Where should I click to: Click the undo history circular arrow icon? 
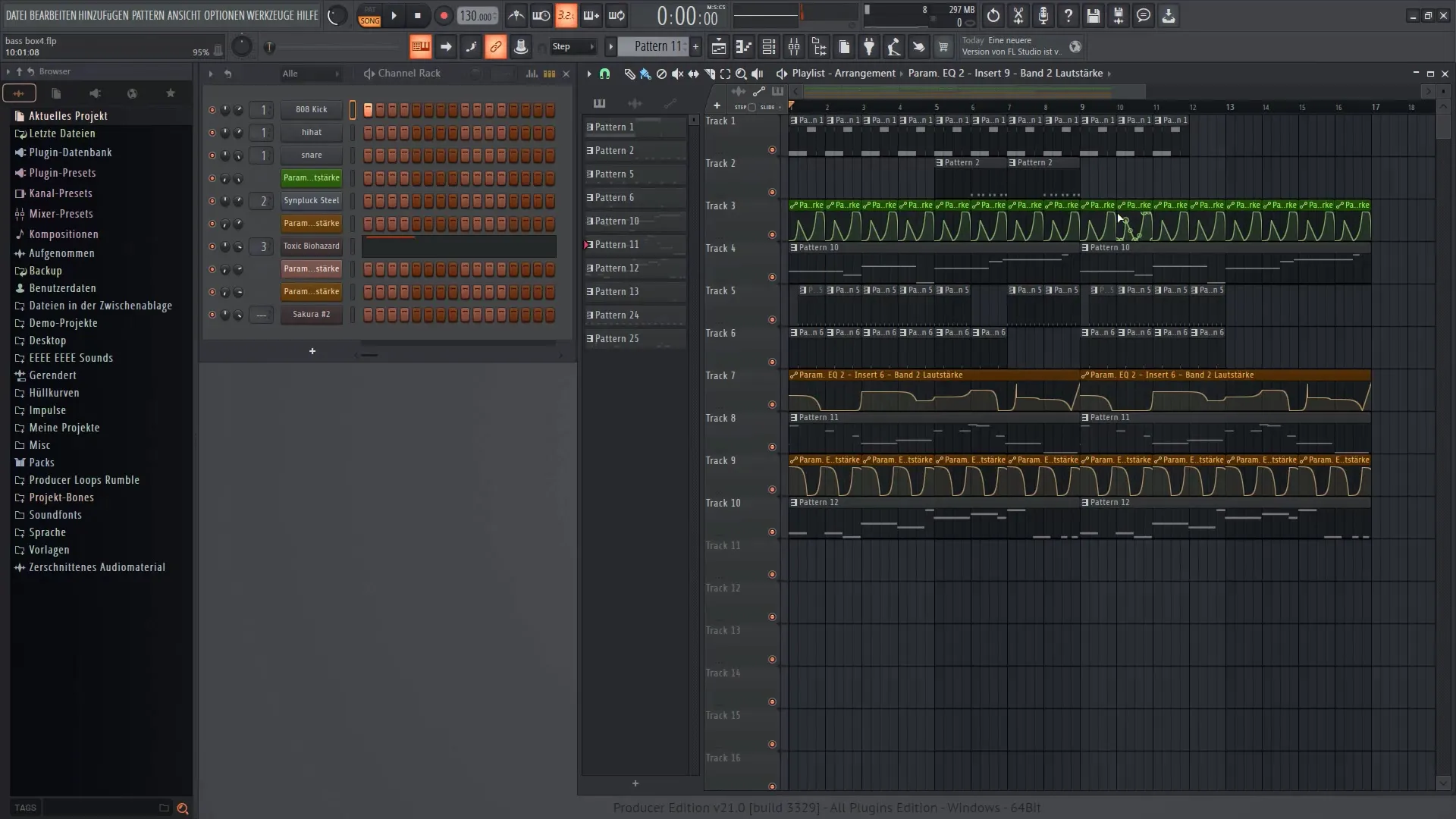(993, 15)
